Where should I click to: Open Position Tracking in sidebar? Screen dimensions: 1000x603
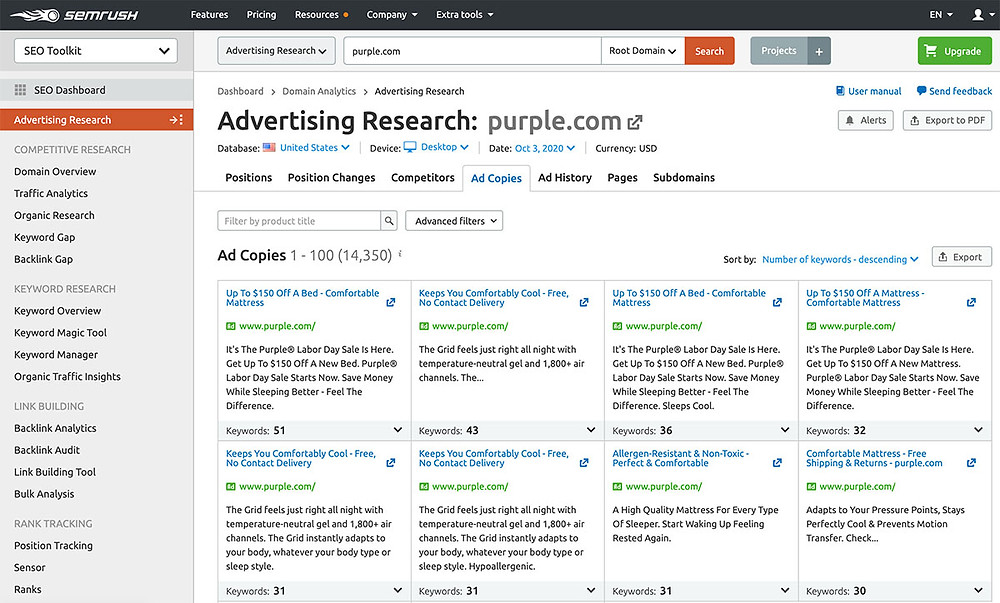tap(53, 546)
